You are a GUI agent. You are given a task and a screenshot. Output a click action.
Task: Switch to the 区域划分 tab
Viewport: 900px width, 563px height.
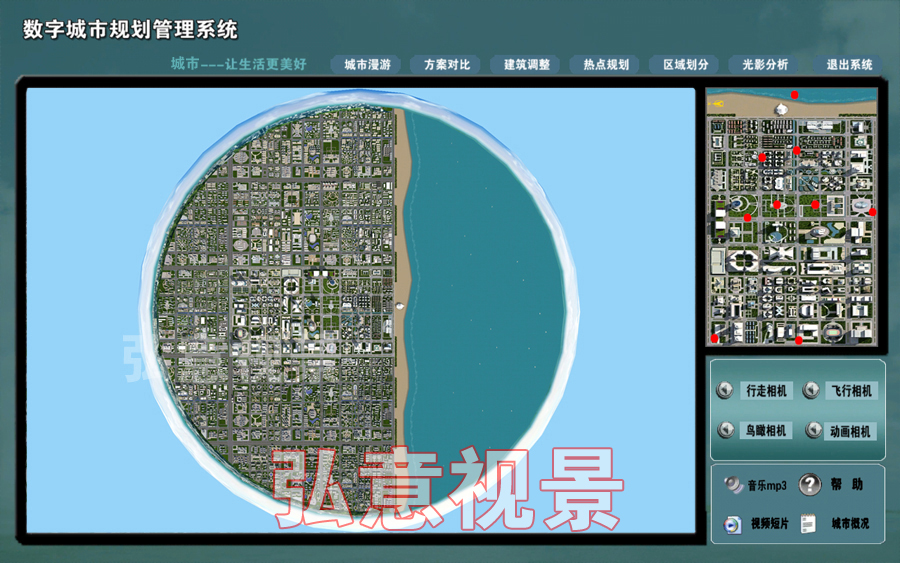click(x=685, y=65)
